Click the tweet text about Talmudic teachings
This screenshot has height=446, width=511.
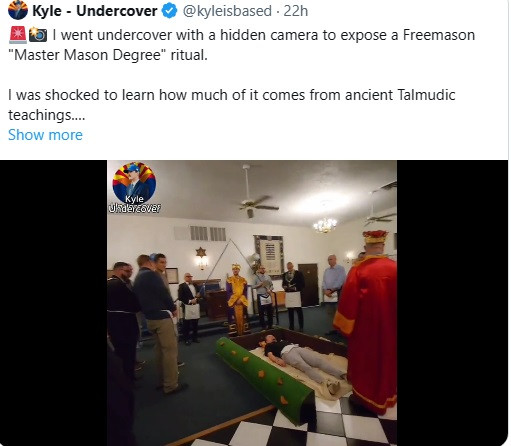pyautogui.click(x=232, y=105)
